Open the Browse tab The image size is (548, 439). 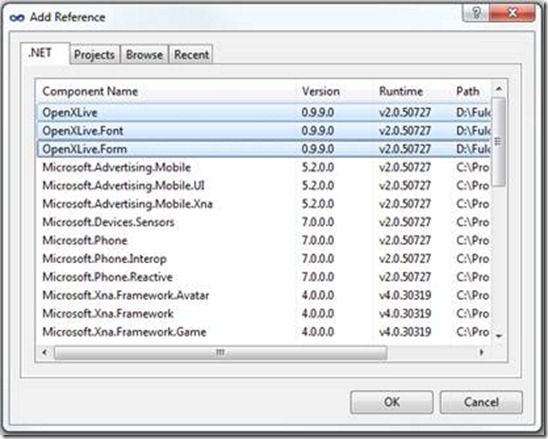(x=144, y=55)
